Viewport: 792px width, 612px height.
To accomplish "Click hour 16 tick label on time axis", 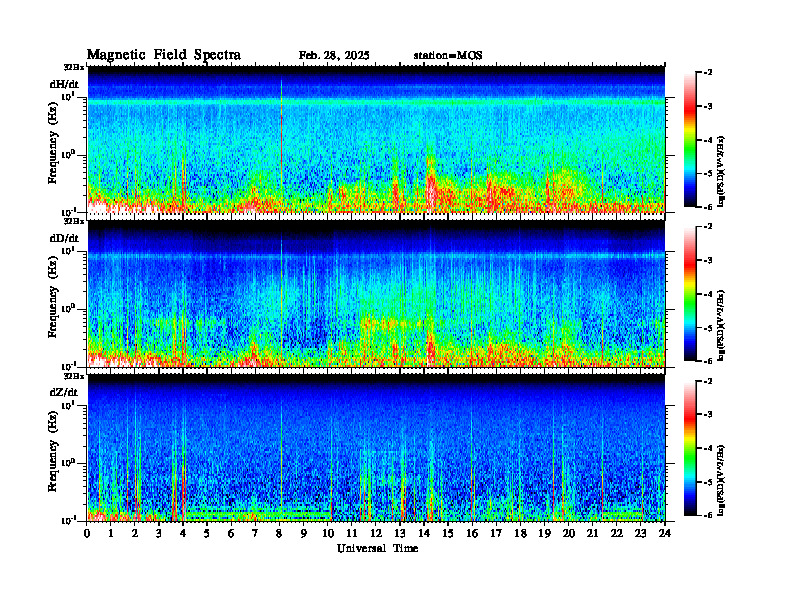I will [x=472, y=533].
